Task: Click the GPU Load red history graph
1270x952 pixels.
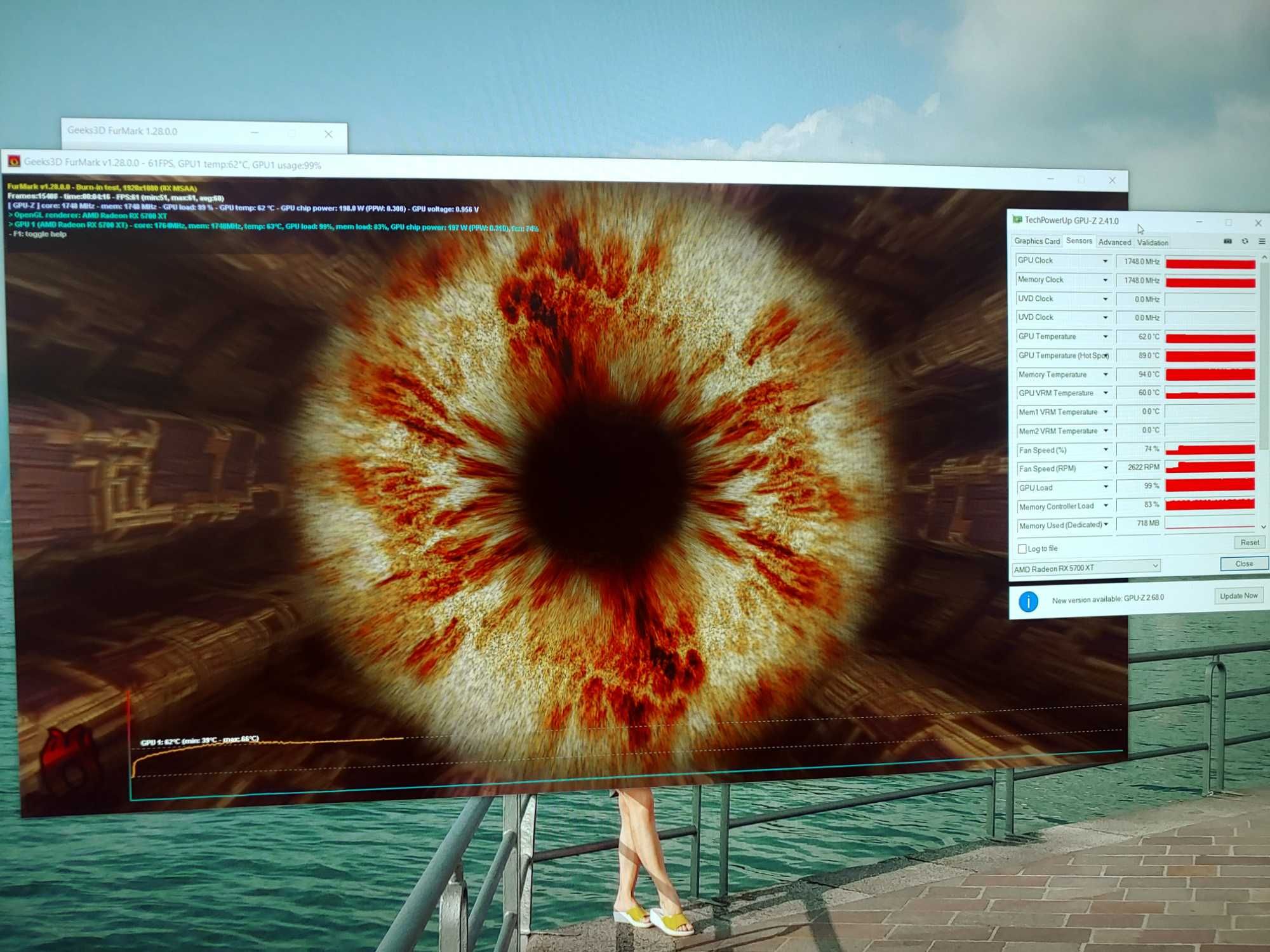Action: [1210, 486]
